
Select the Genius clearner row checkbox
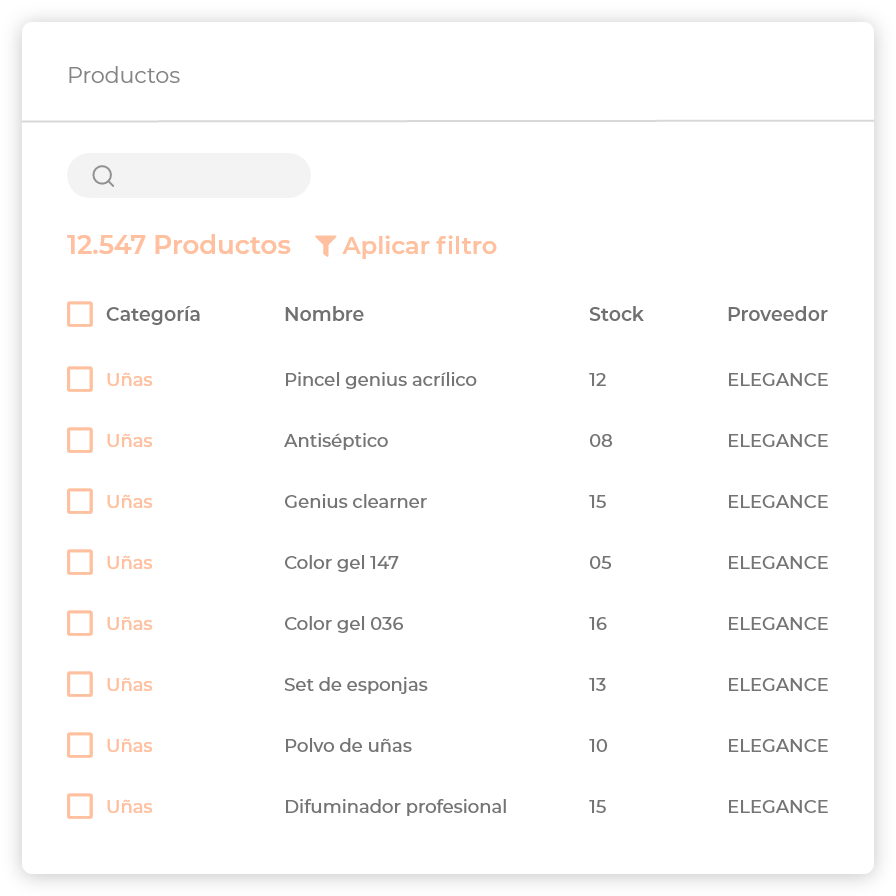coord(79,501)
